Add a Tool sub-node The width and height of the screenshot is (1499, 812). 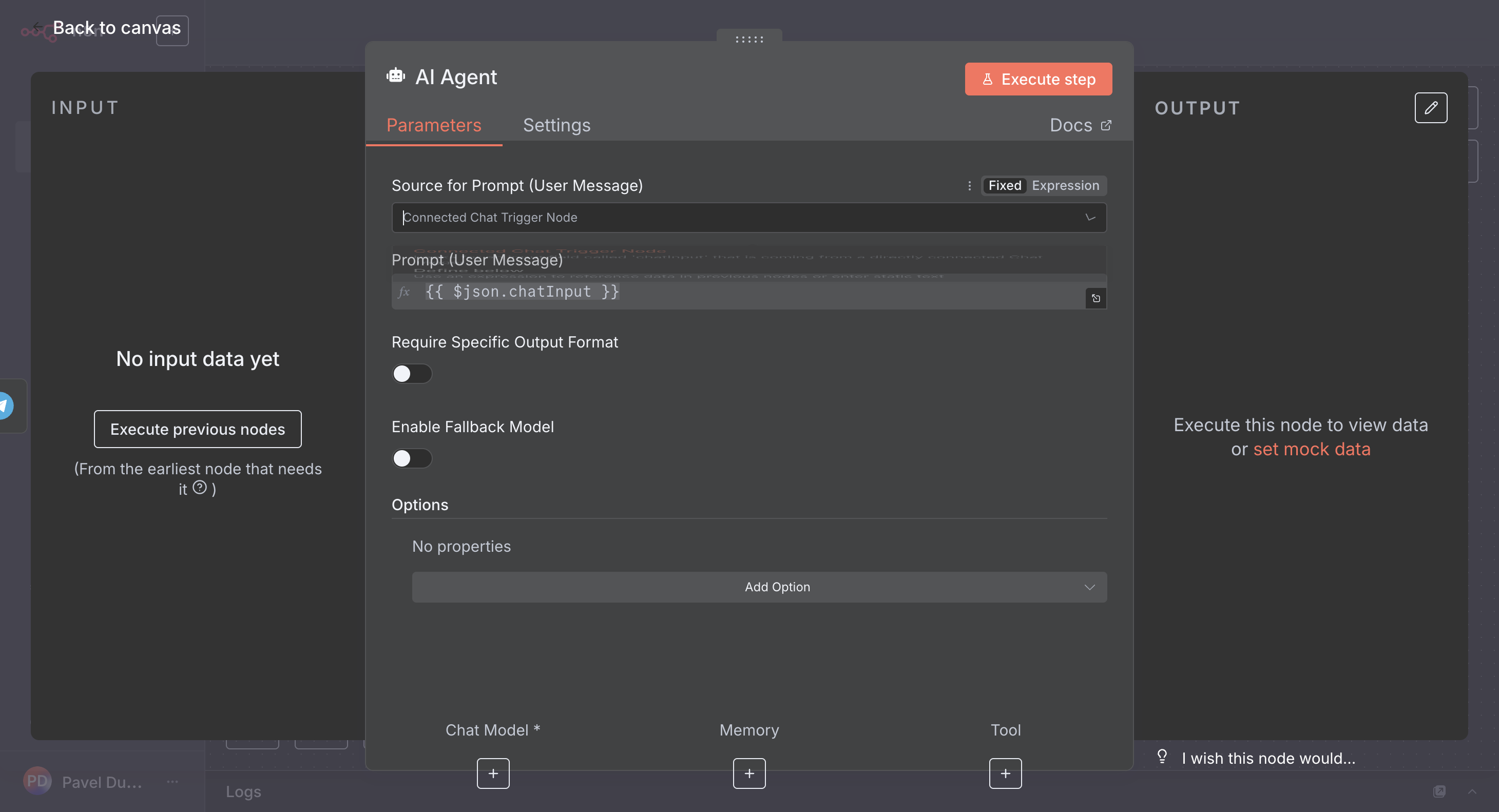click(x=1005, y=773)
